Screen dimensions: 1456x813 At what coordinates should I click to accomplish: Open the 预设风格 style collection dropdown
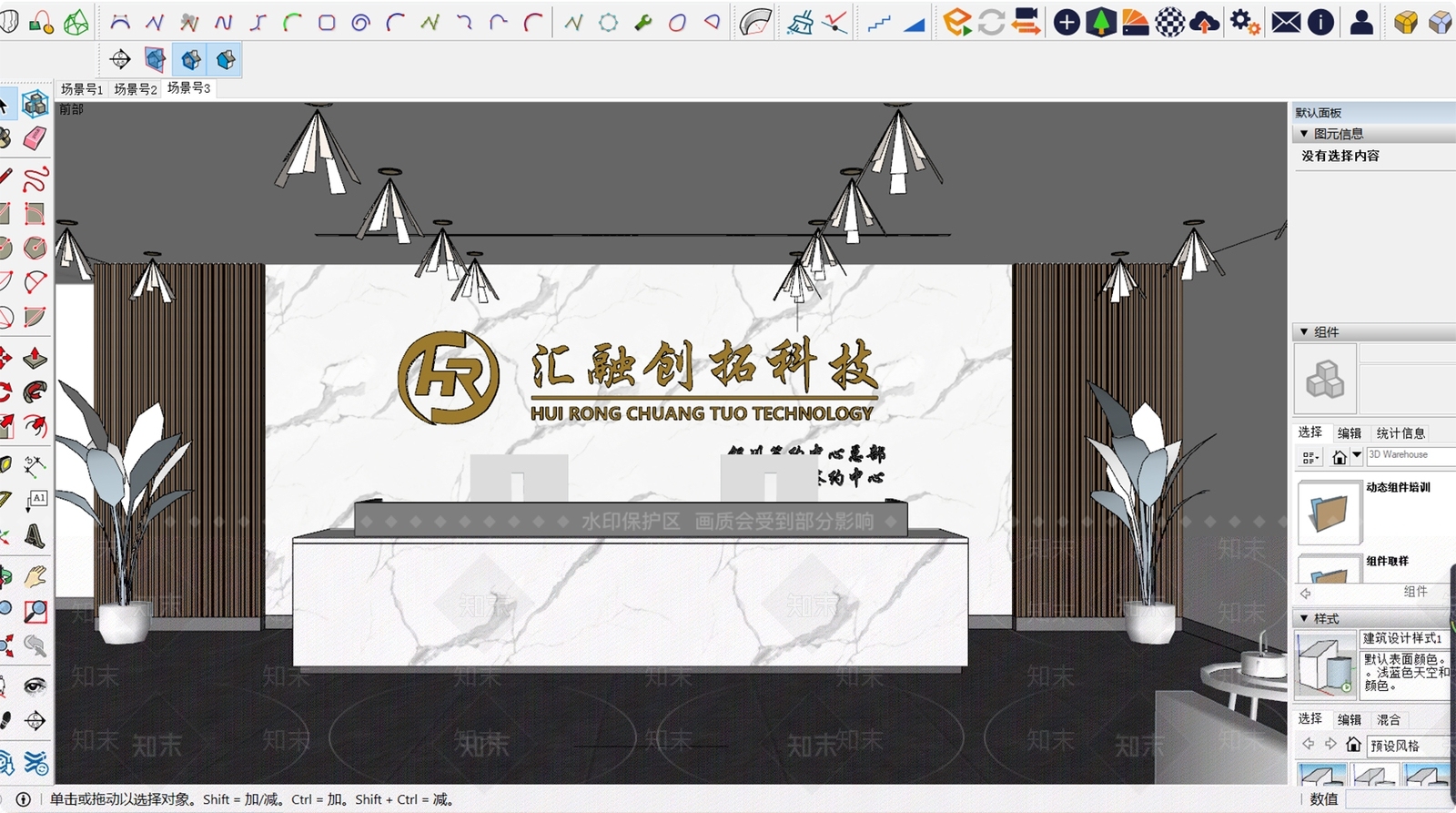pos(1410,746)
